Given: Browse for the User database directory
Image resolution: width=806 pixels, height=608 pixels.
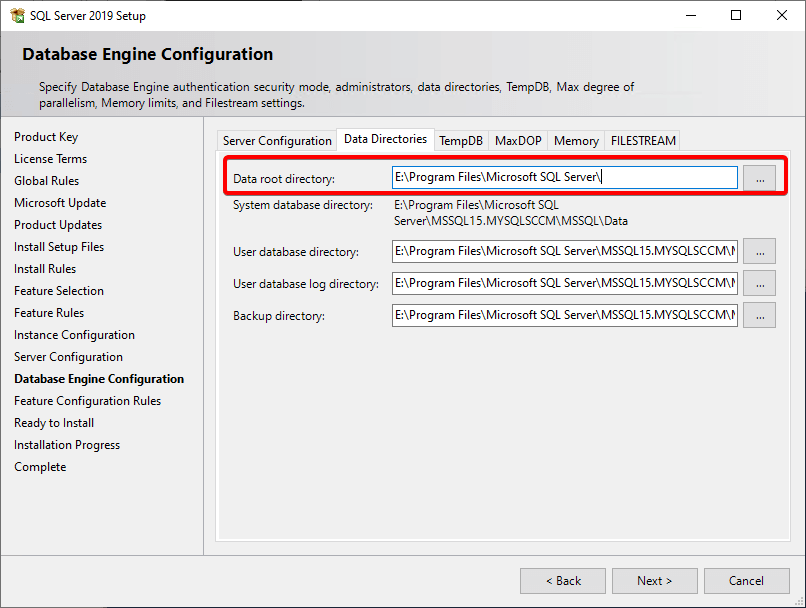Looking at the screenshot, I should coord(759,251).
